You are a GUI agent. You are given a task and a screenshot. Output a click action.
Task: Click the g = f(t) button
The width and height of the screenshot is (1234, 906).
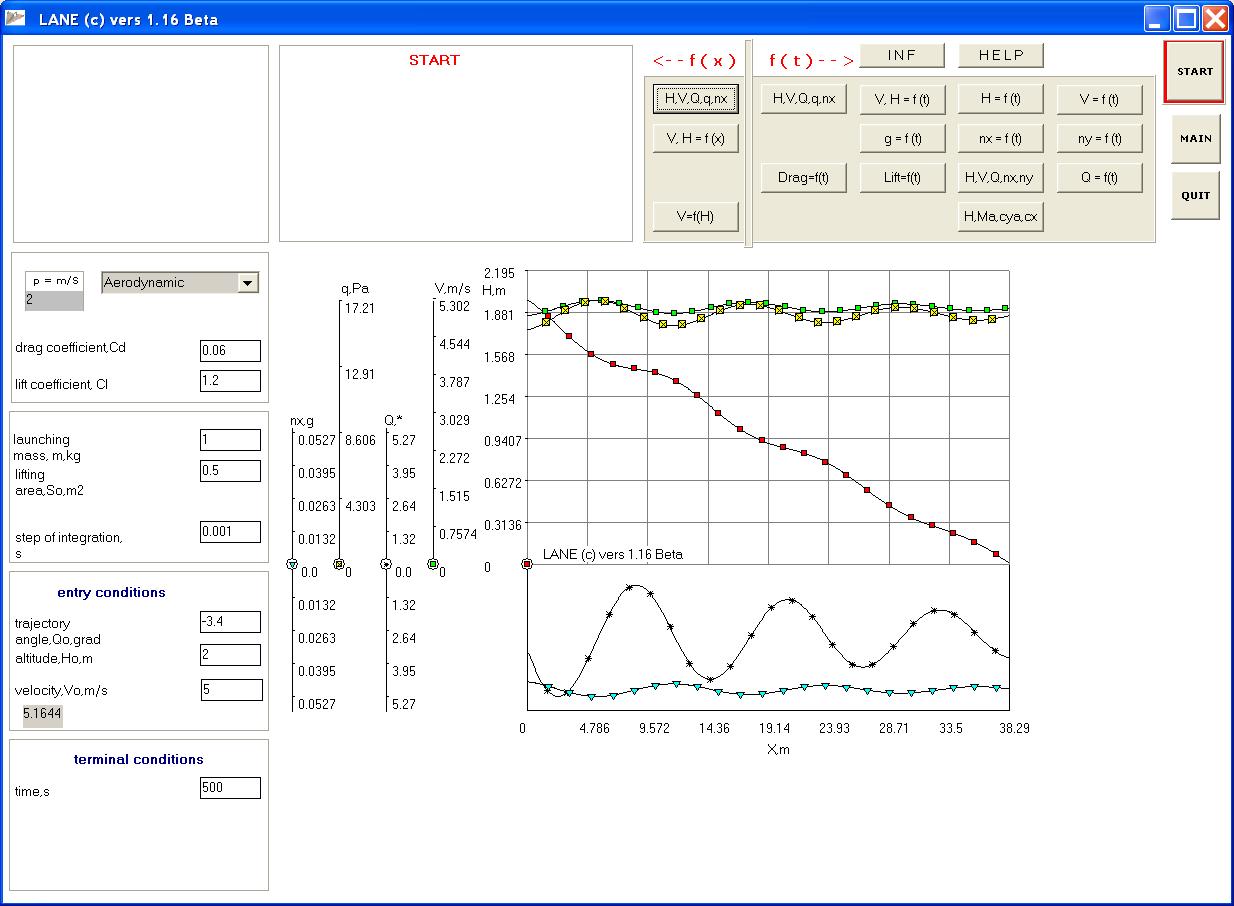pos(902,139)
